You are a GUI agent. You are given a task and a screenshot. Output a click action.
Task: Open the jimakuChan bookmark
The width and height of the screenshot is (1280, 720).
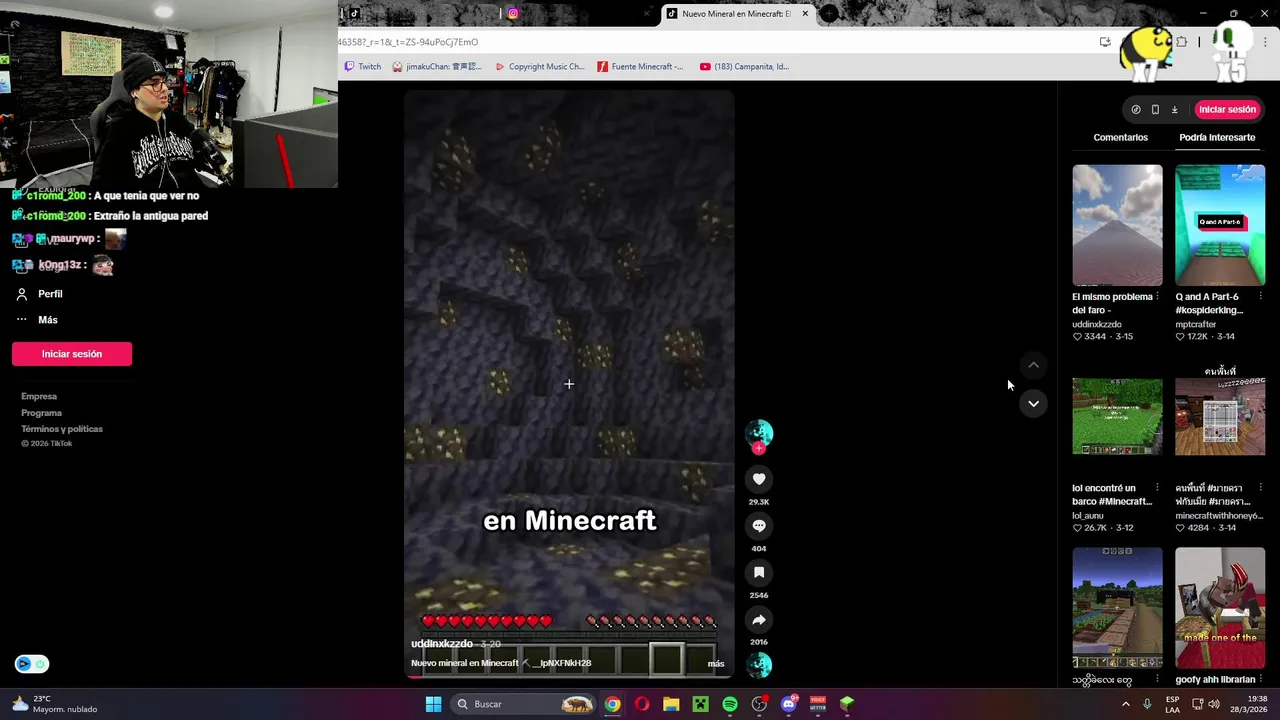[x=437, y=67]
